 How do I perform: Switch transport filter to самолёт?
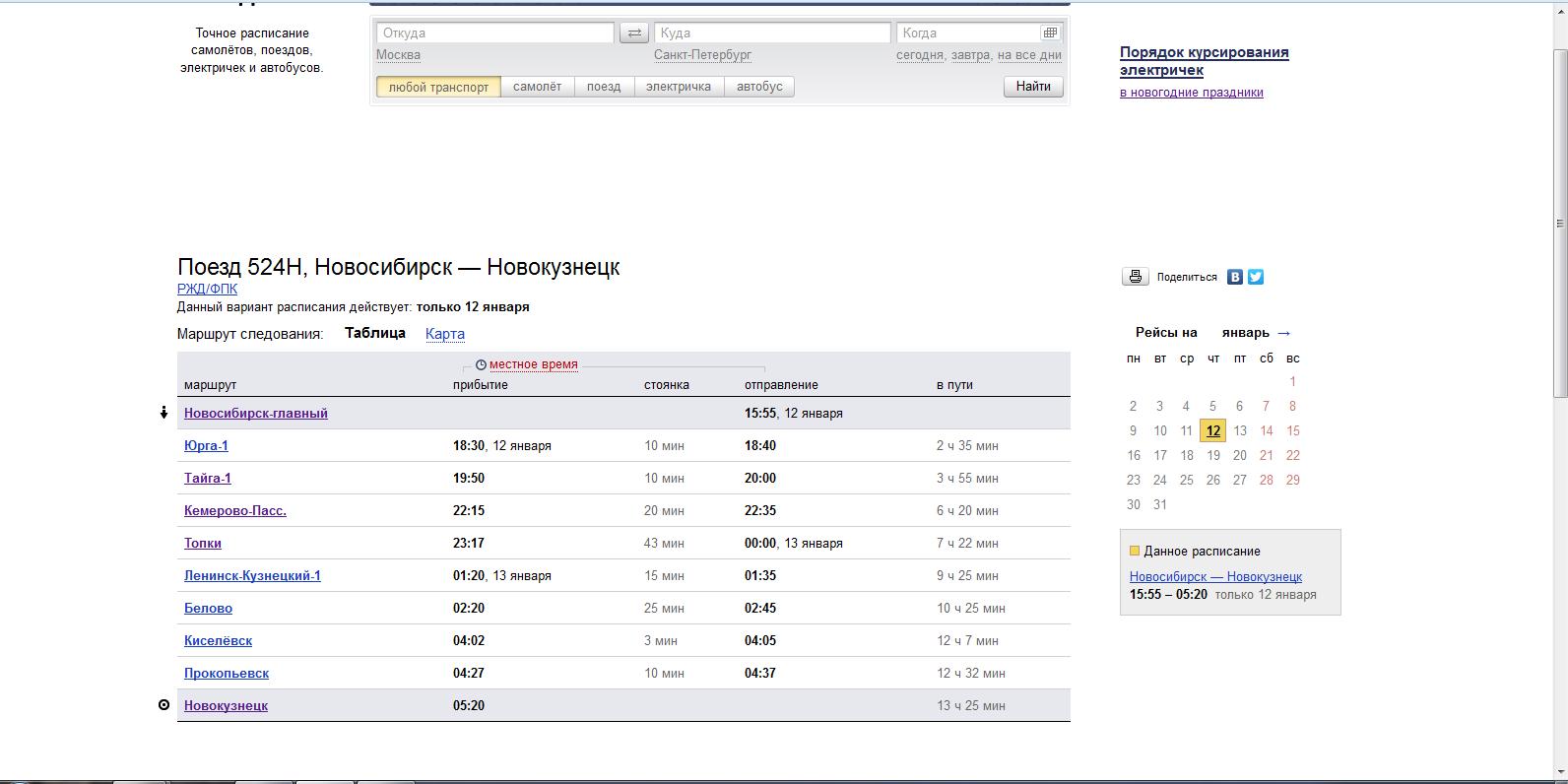click(537, 87)
